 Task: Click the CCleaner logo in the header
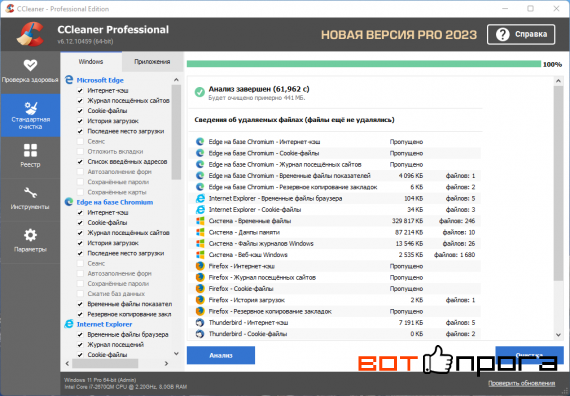(30, 35)
